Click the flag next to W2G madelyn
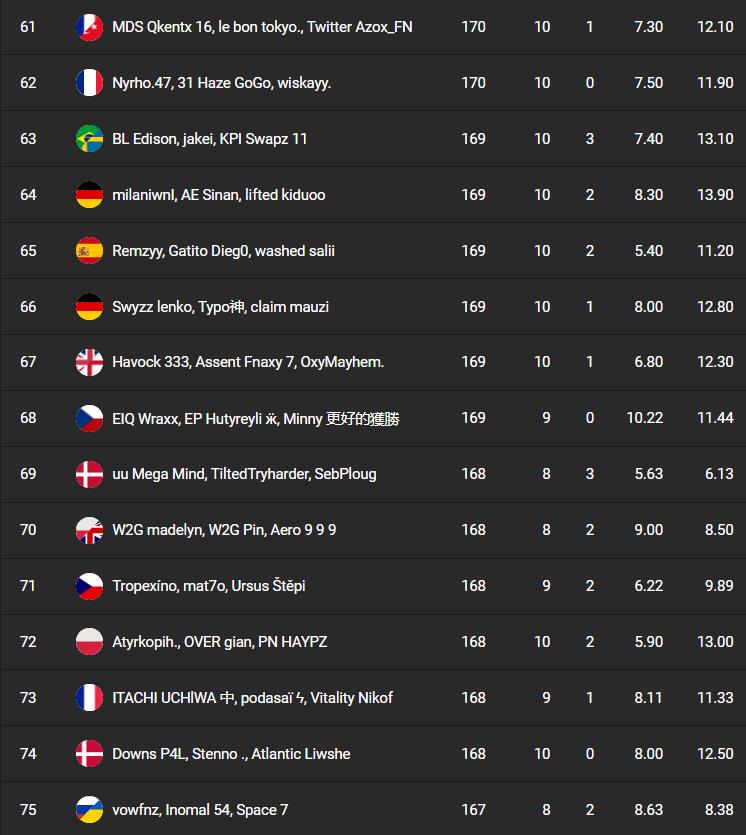This screenshot has width=746, height=835. [90, 530]
